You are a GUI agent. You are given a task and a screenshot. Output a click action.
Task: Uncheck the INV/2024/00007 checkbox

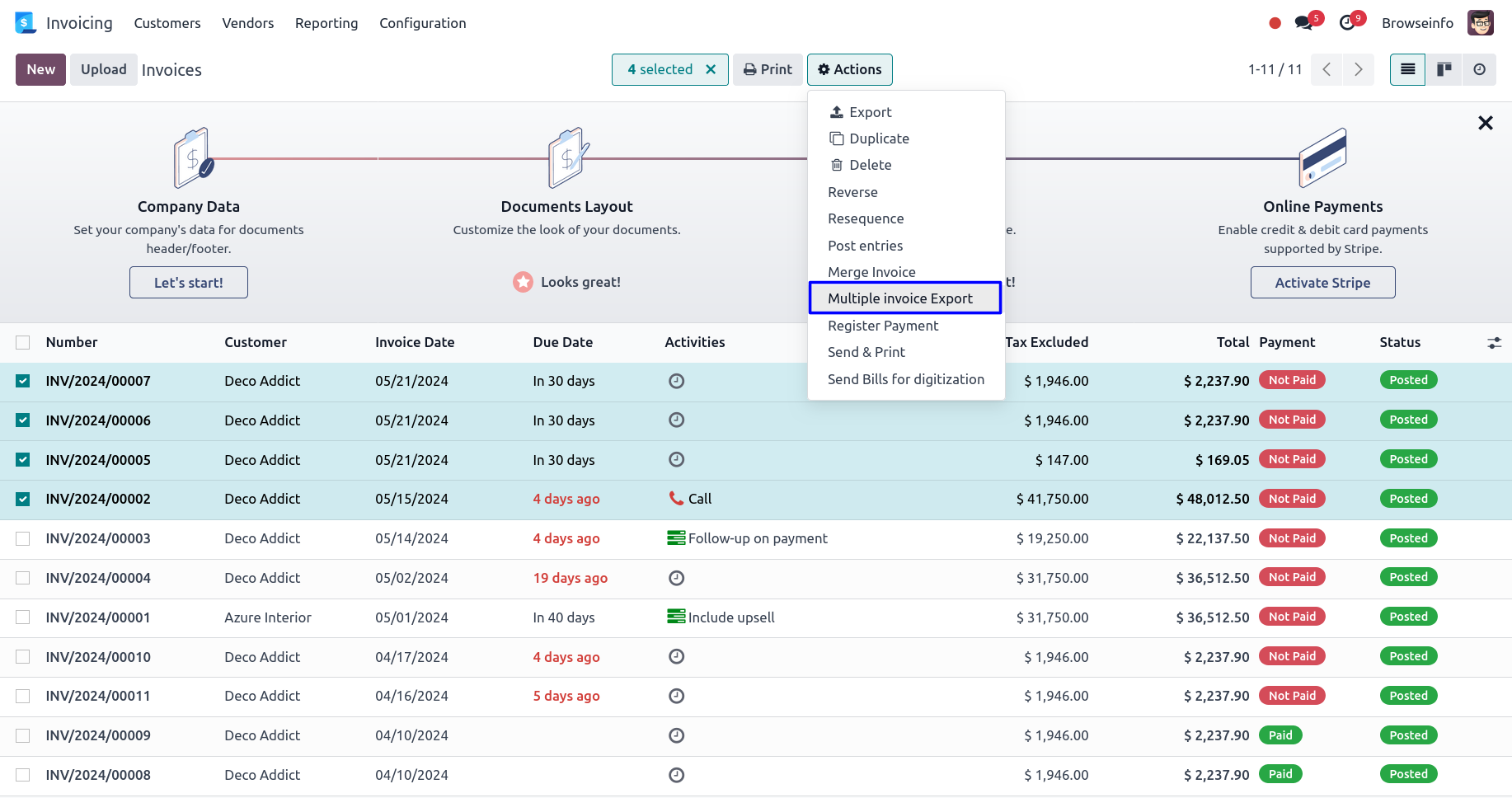[x=23, y=381]
